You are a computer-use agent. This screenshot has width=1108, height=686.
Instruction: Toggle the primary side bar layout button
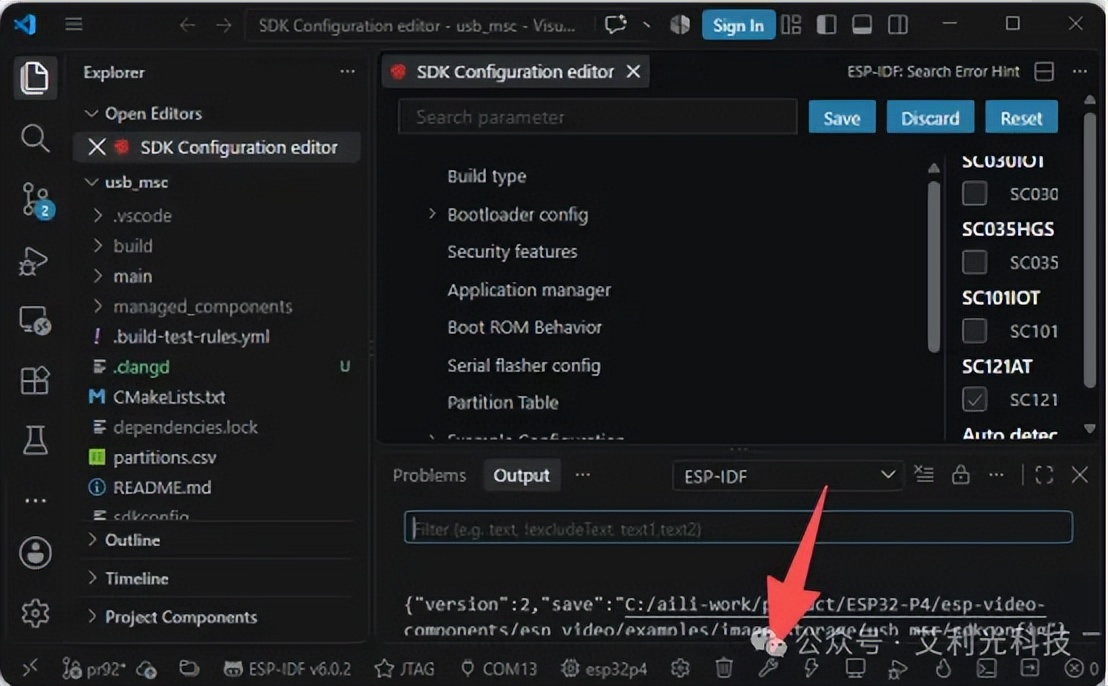click(826, 25)
